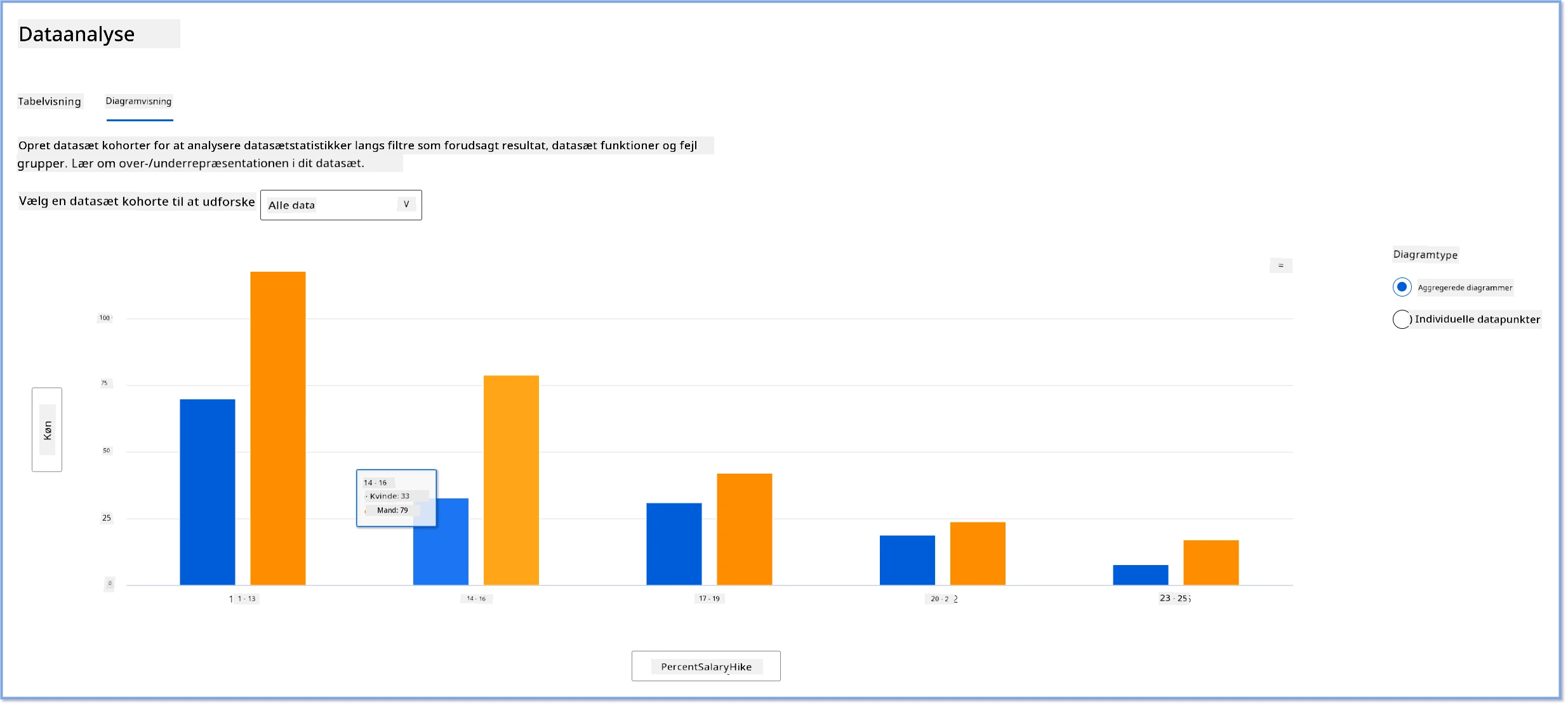Image resolution: width=1568 pixels, height=706 pixels.
Task: Click the orange bar for 17 - 19
Action: coord(745,529)
